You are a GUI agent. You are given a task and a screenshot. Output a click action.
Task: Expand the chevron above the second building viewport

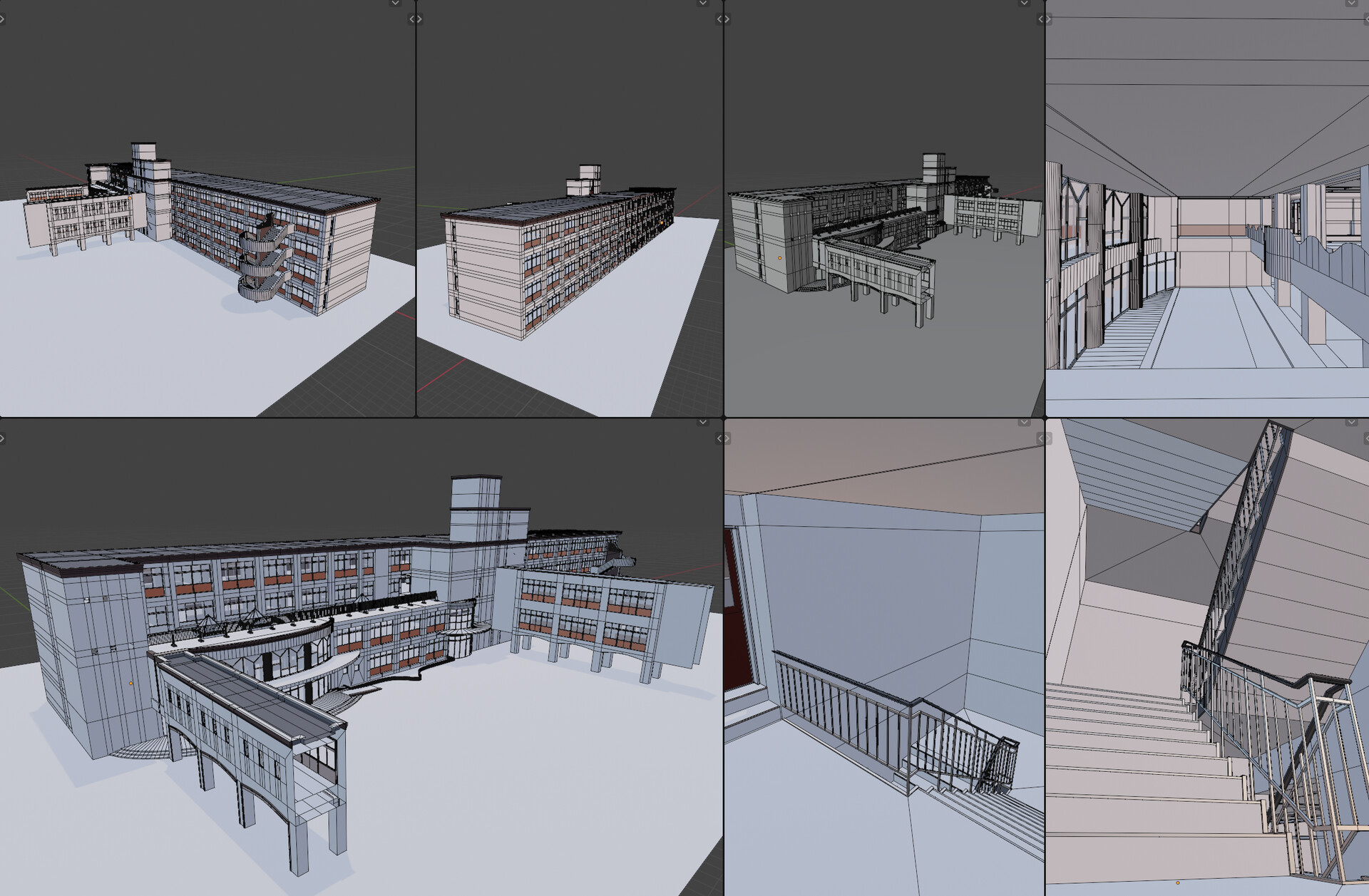click(701, 4)
